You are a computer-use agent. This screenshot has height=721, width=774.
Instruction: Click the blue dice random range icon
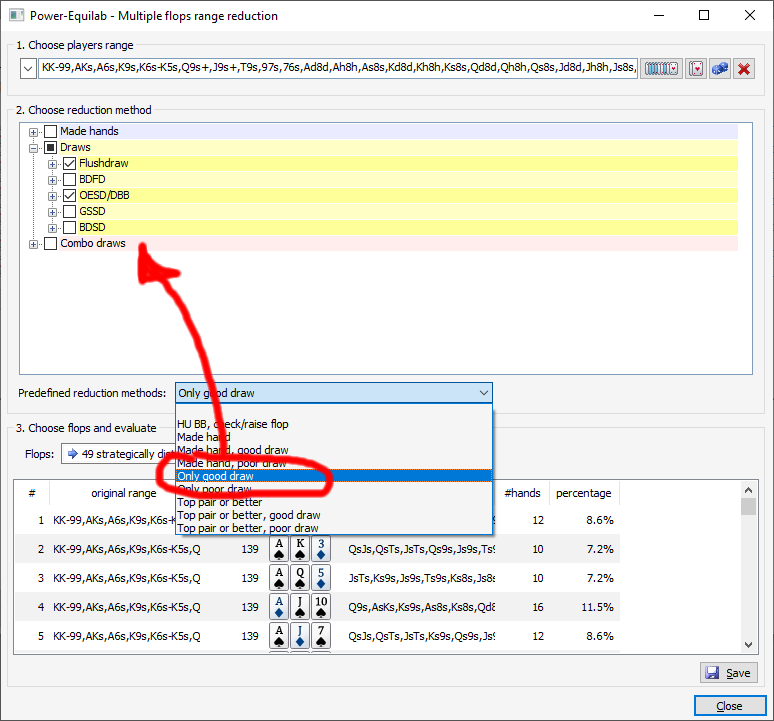click(720, 68)
